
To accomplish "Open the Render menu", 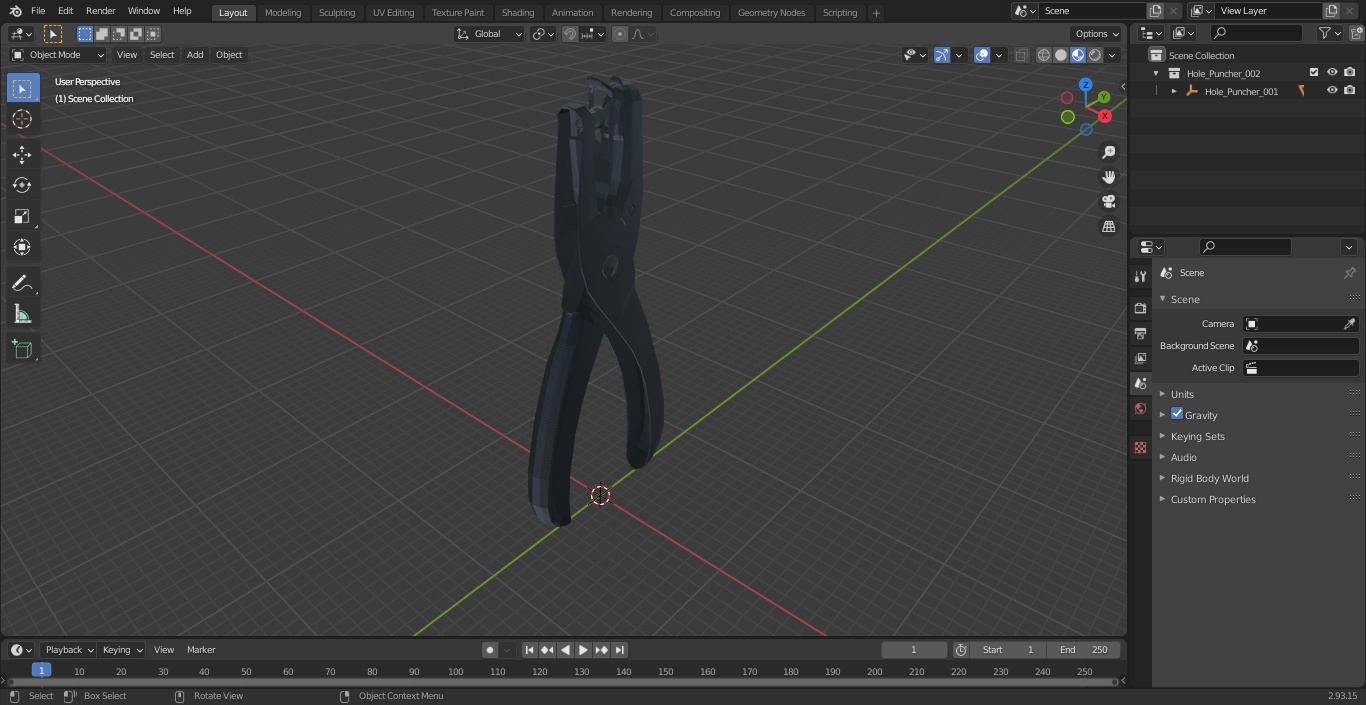I will coord(100,11).
